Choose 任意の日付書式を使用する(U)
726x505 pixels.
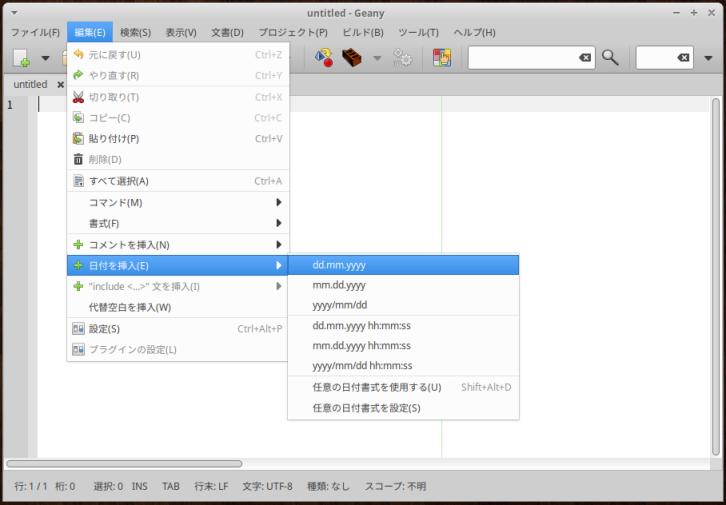[403, 387]
